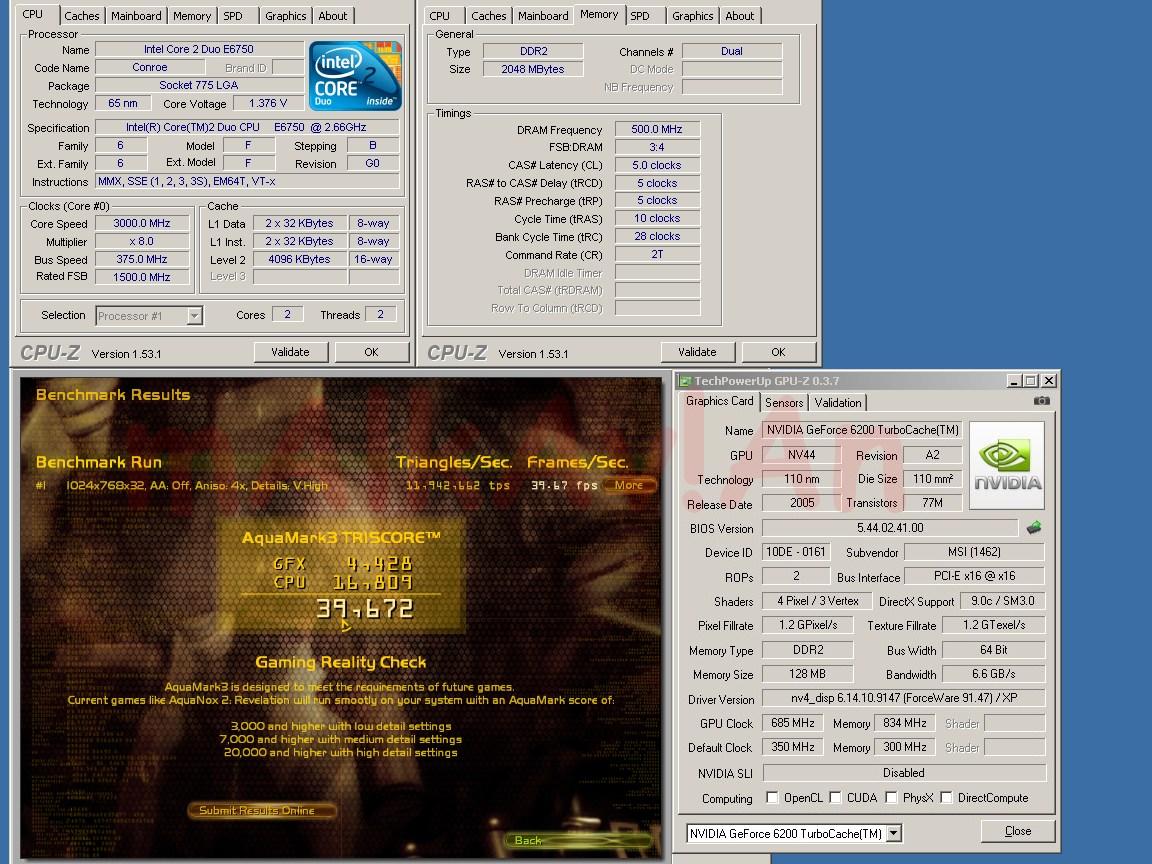Click the FSB:DRAM ratio 3:4 value
Viewport: 1152px width, 864px height.
click(x=657, y=147)
